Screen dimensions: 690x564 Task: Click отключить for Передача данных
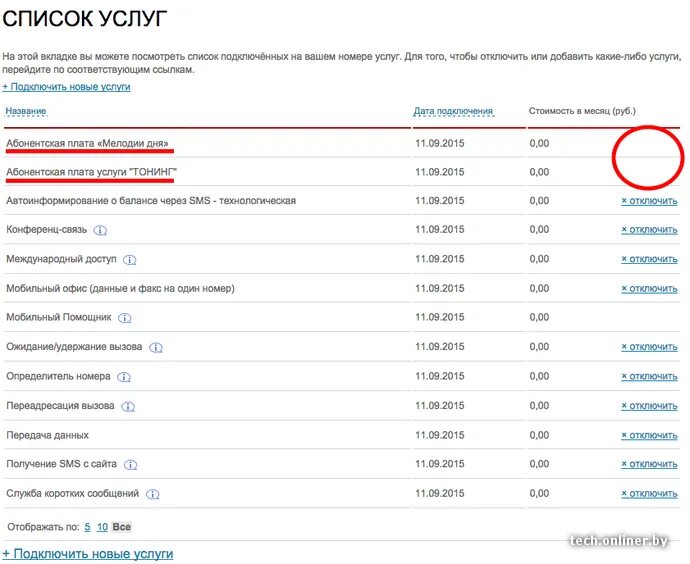coord(649,435)
